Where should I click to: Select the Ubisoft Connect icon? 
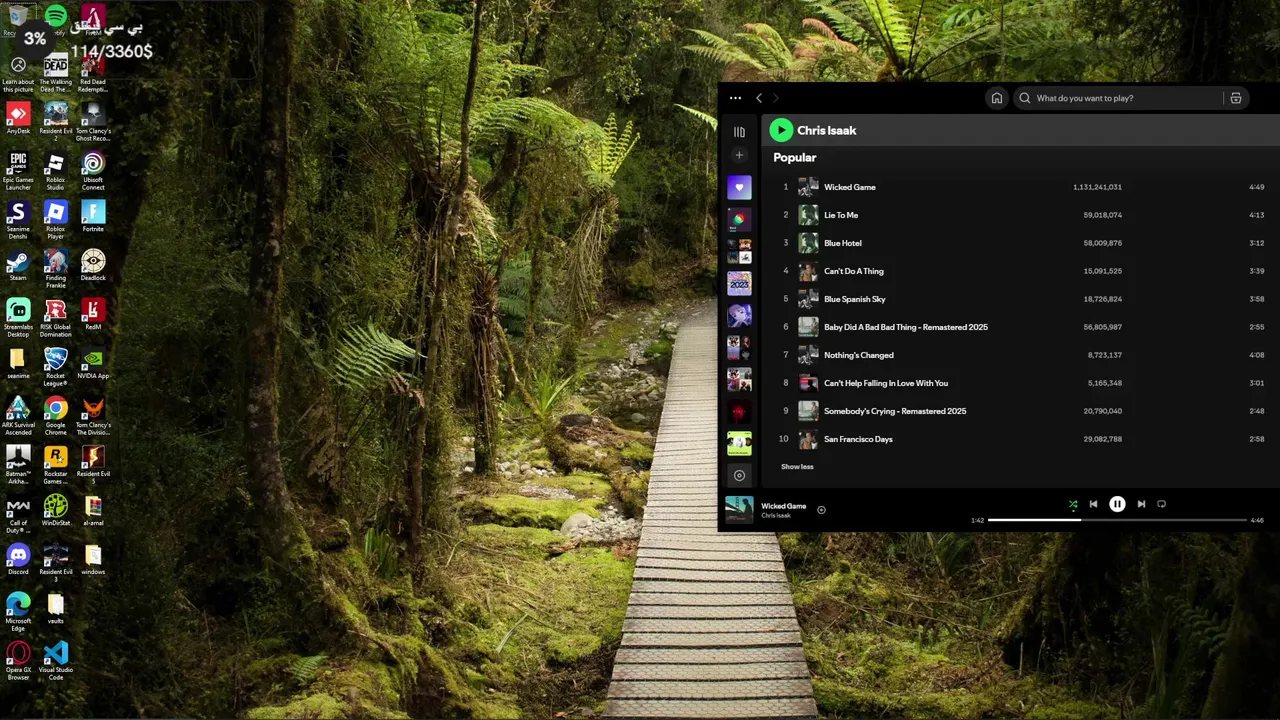pos(93,171)
